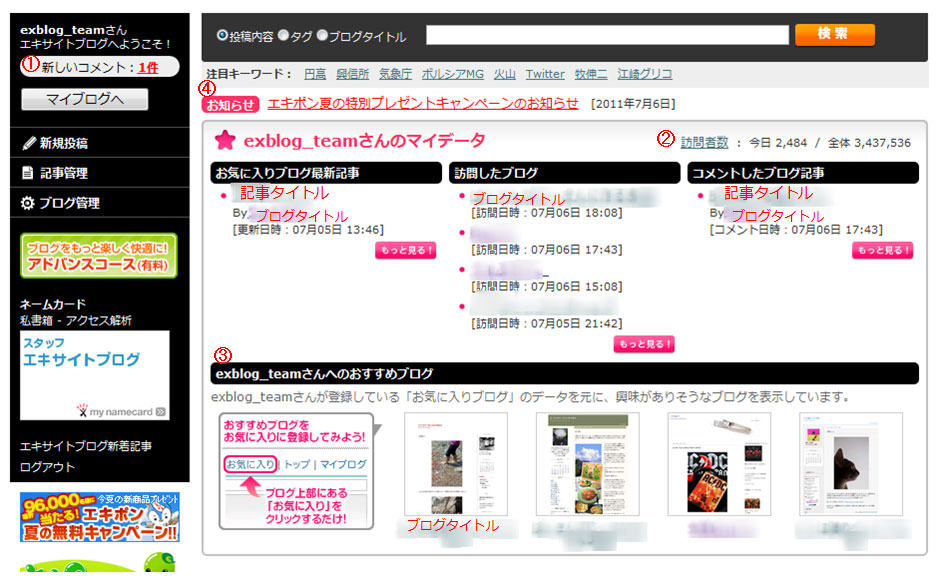
Task: Select the 投稿内容 radio button
Action: [222, 35]
